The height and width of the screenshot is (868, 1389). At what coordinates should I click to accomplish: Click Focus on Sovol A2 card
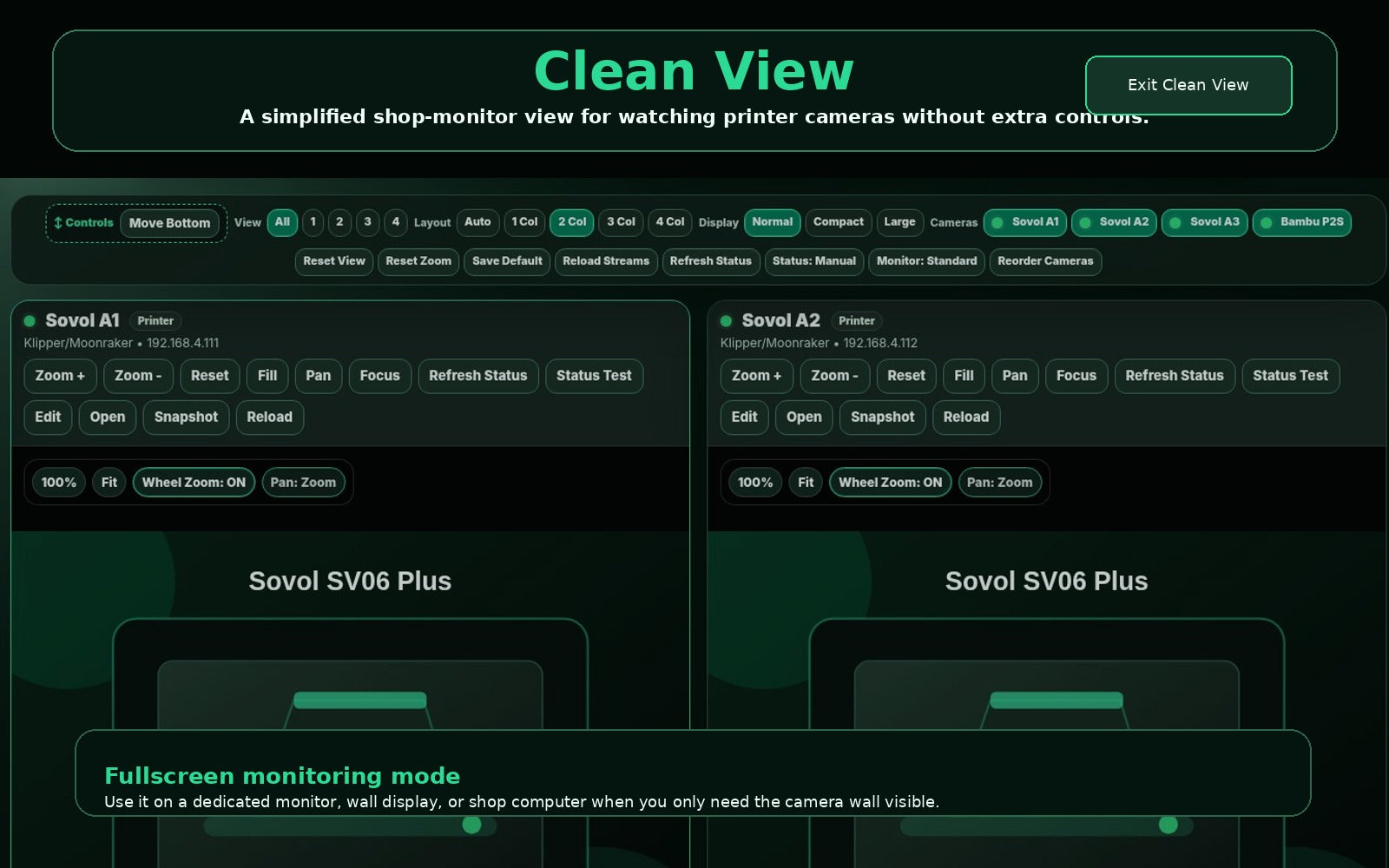1076,376
